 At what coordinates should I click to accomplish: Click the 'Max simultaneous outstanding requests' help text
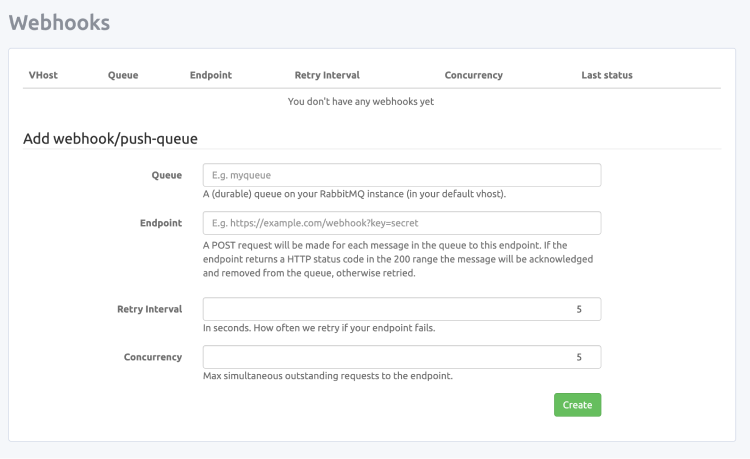(x=328, y=376)
